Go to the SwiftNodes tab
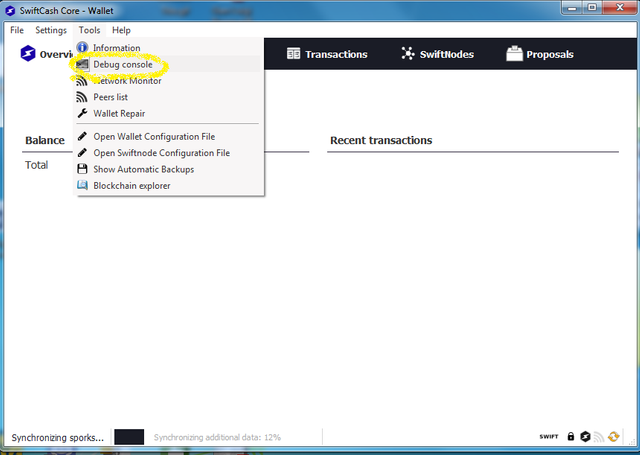The image size is (640, 455). [437, 54]
